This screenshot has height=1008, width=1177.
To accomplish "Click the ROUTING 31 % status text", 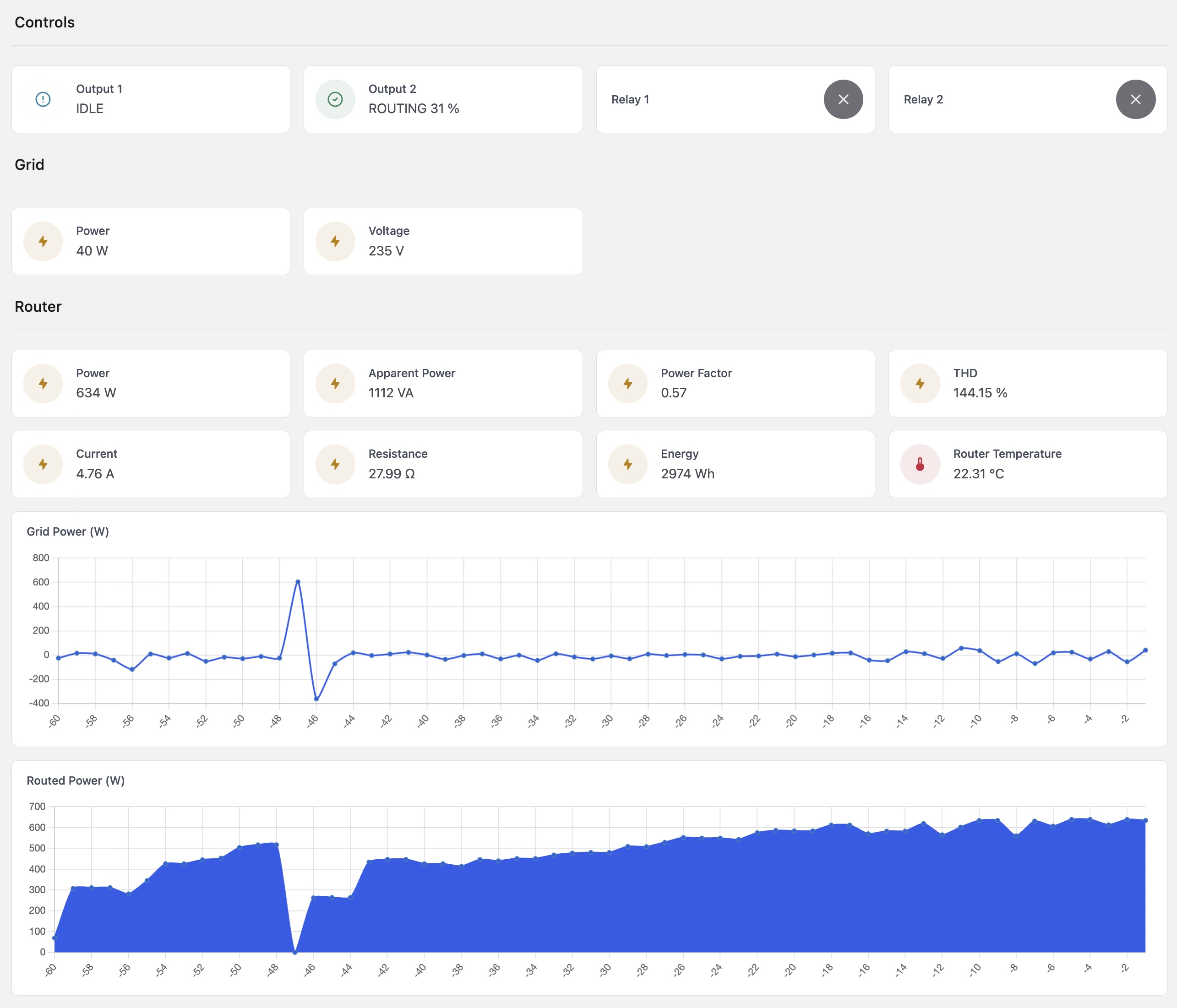I will pos(414,108).
